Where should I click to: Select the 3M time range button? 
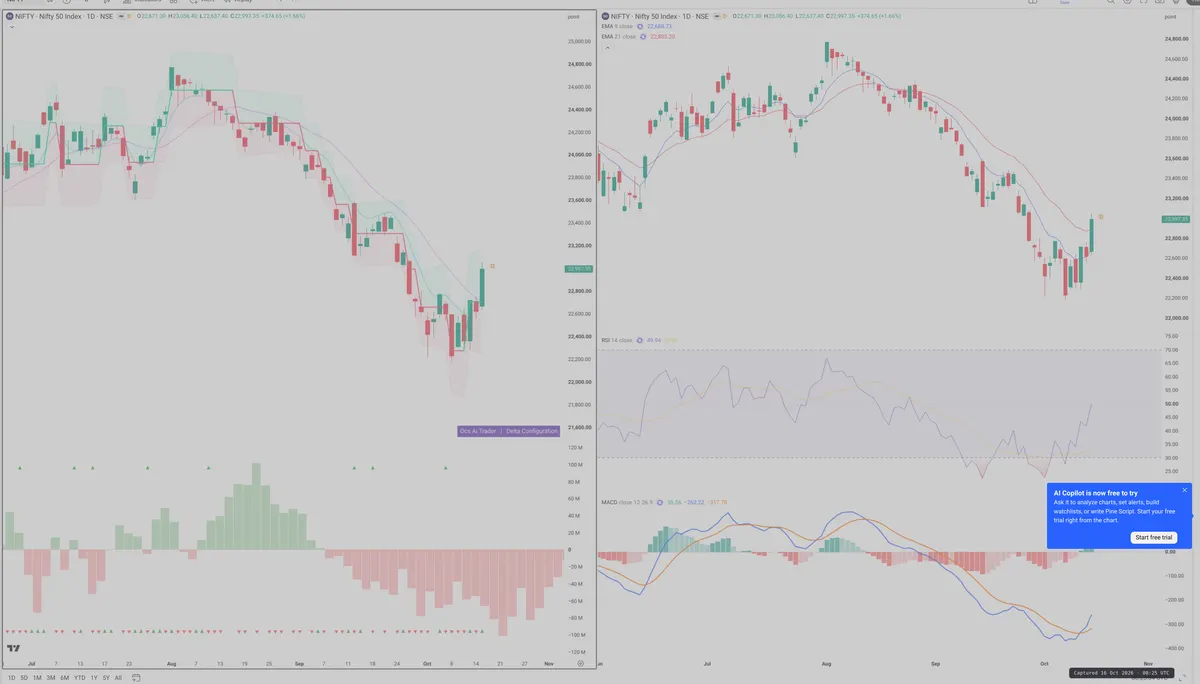[x=51, y=677]
